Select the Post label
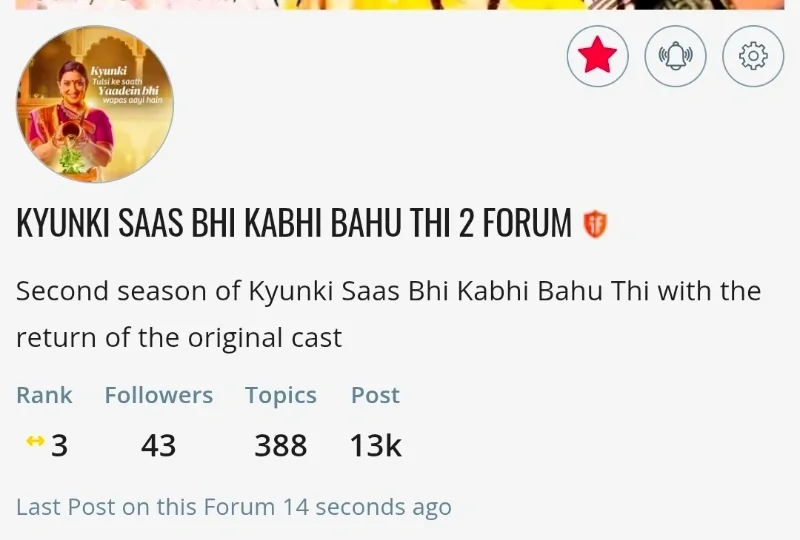Viewport: 800px width, 540px height. click(375, 395)
